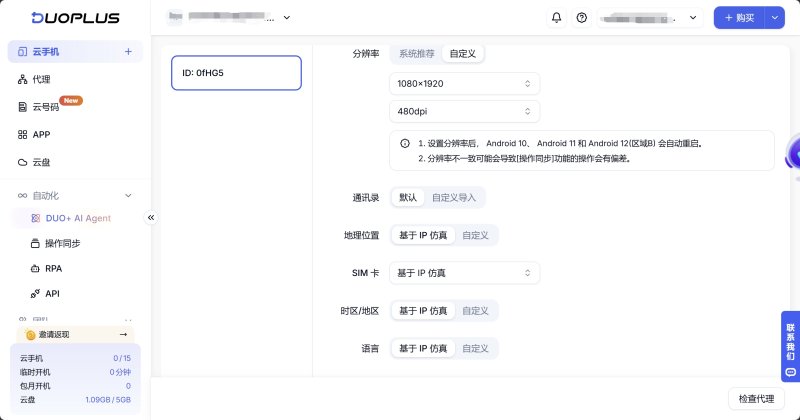Click the 购买 purchase button
Screen dimensions: 800x420
tap(739, 18)
